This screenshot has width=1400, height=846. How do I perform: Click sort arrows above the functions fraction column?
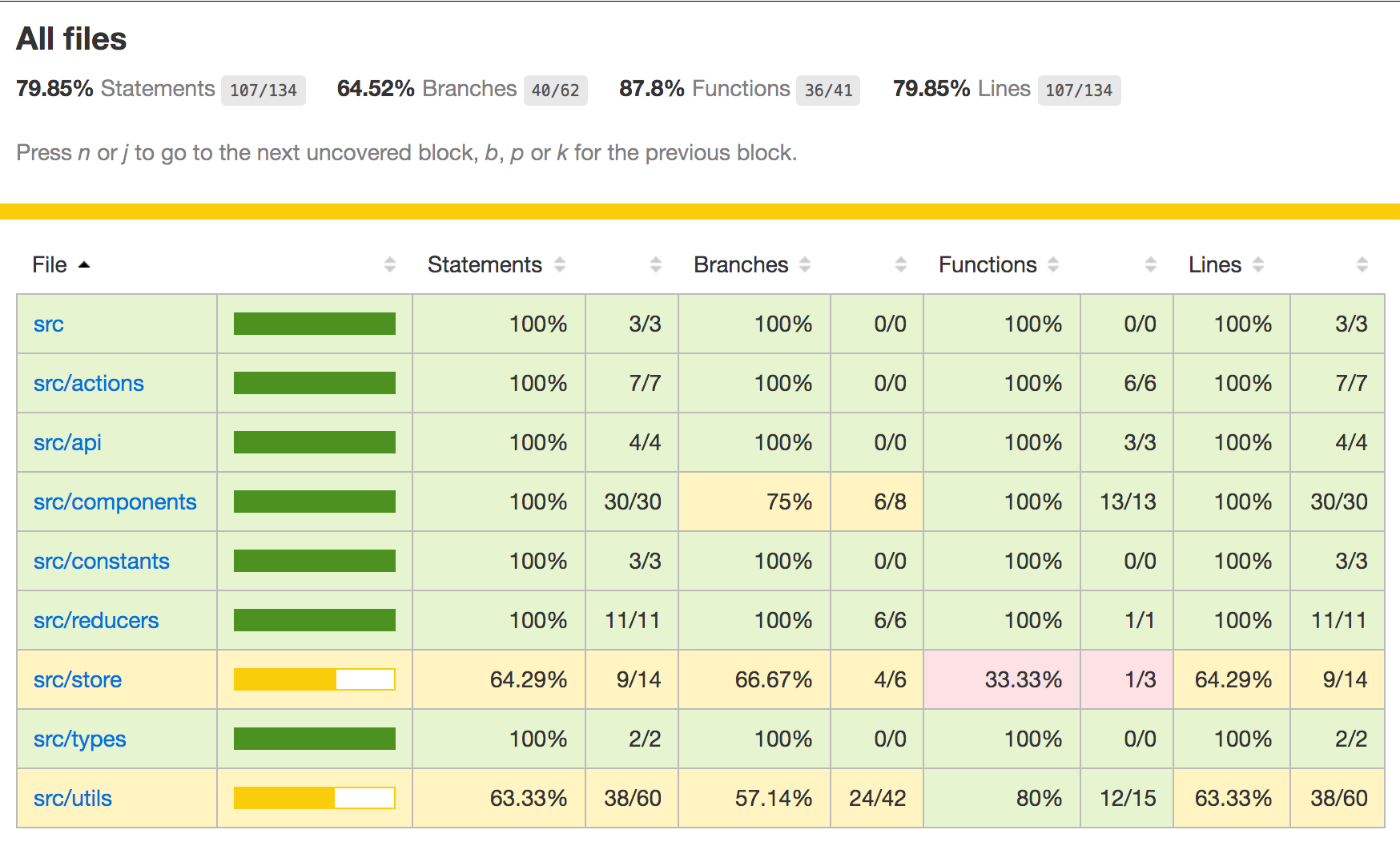pyautogui.click(x=1151, y=265)
